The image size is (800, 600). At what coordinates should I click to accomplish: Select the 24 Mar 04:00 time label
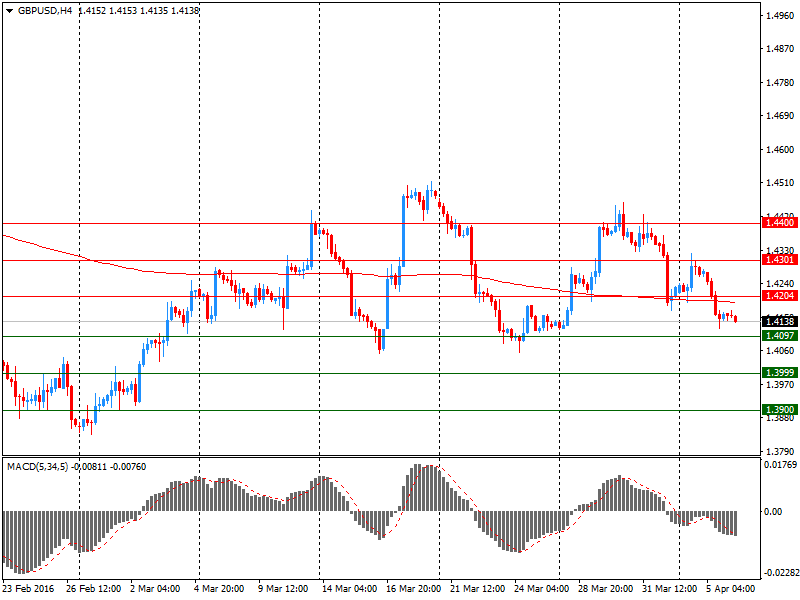point(541,588)
